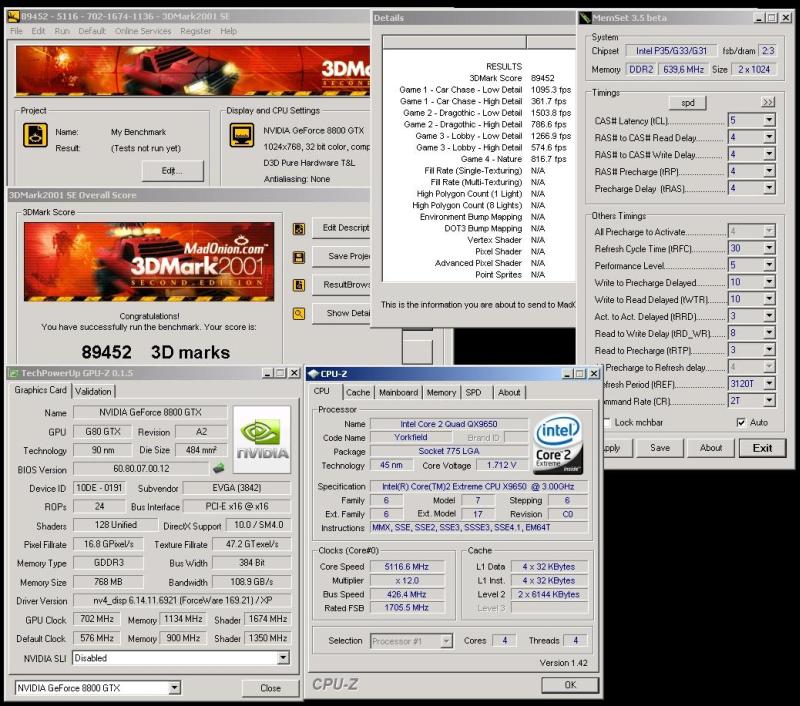Toggle the Auto checkbox in MemSet
800x706 pixels.
click(x=741, y=422)
